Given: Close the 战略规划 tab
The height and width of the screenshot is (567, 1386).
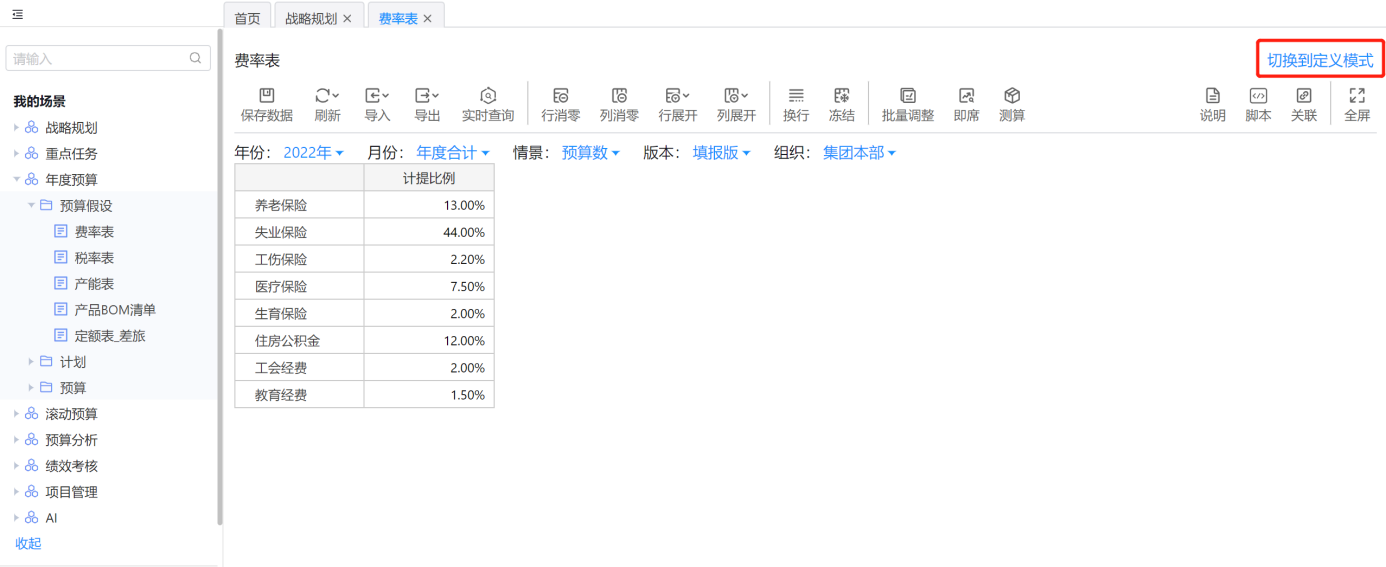Looking at the screenshot, I should coord(348,18).
